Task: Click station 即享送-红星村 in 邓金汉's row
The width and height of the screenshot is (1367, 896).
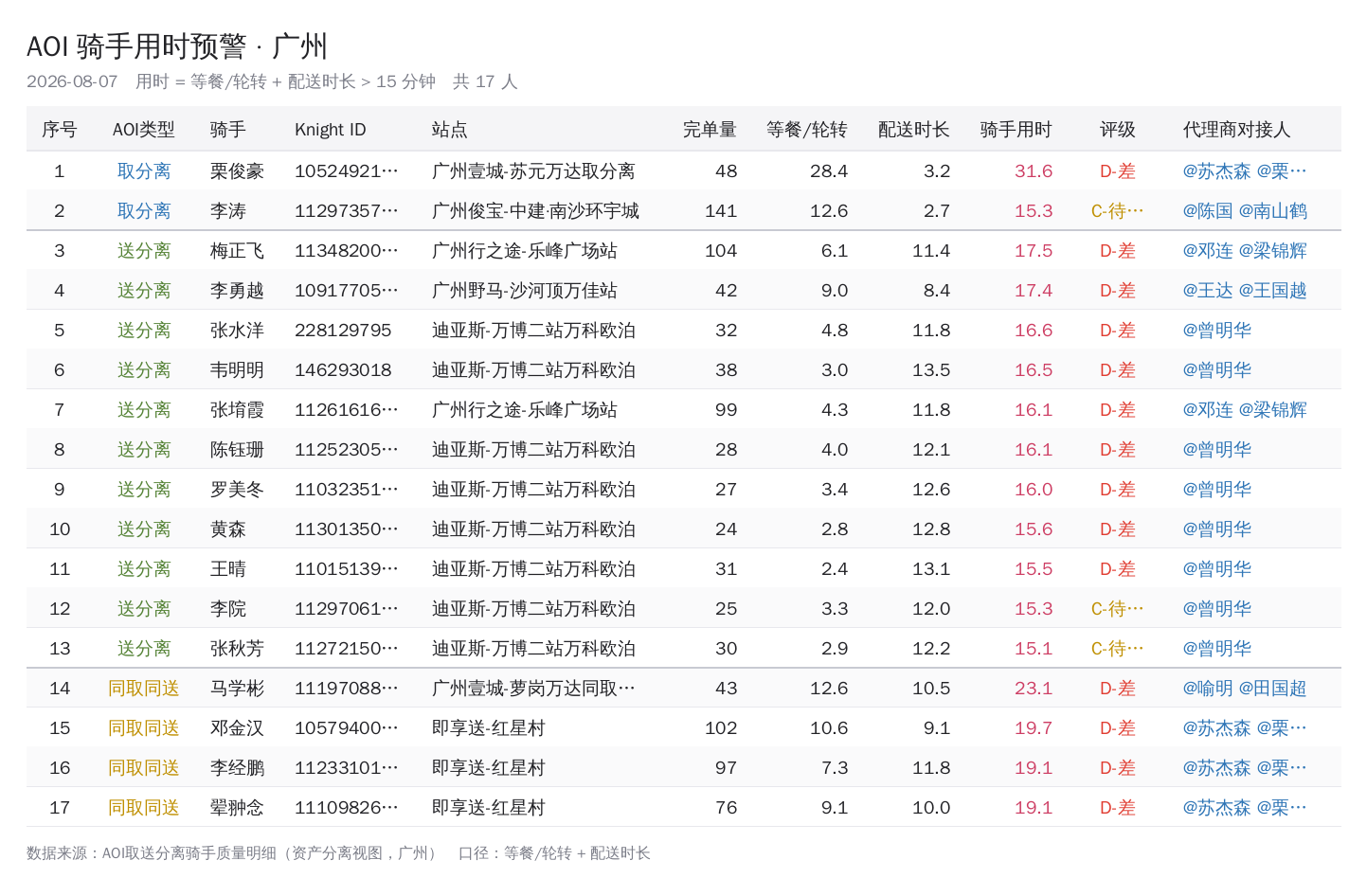Action: [489, 728]
